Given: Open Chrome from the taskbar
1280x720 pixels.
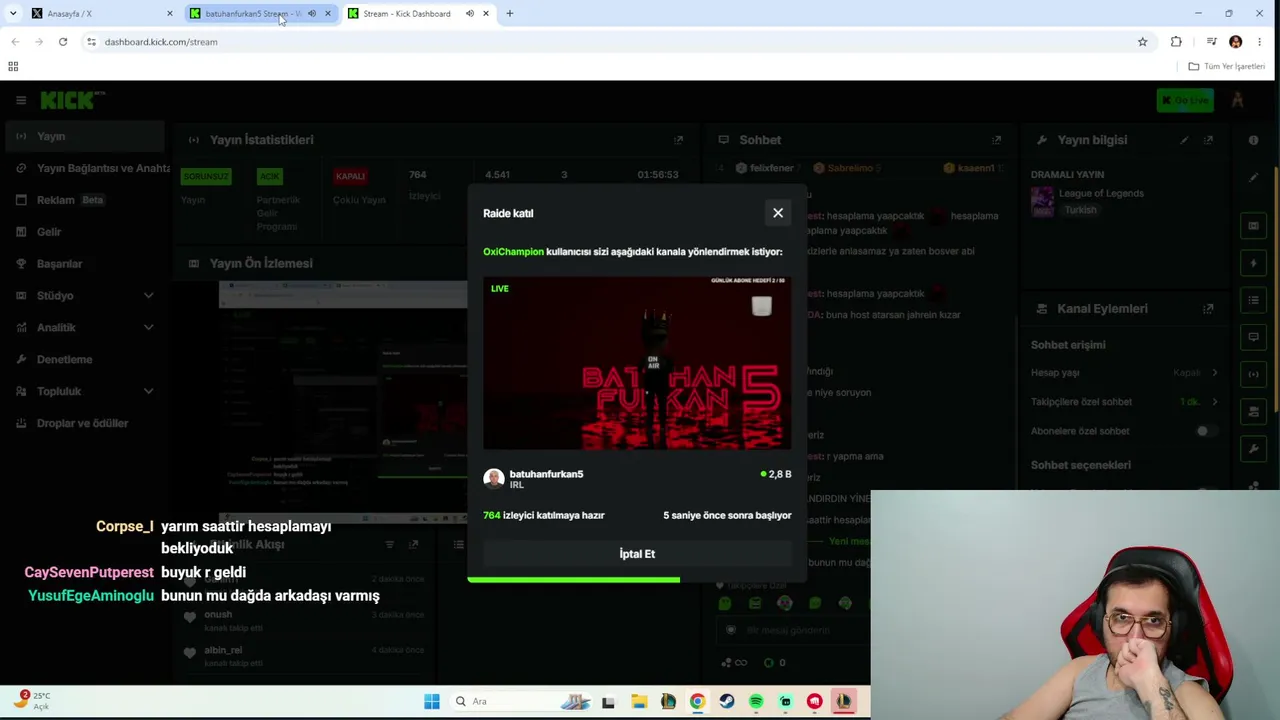Looking at the screenshot, I should [x=697, y=702].
